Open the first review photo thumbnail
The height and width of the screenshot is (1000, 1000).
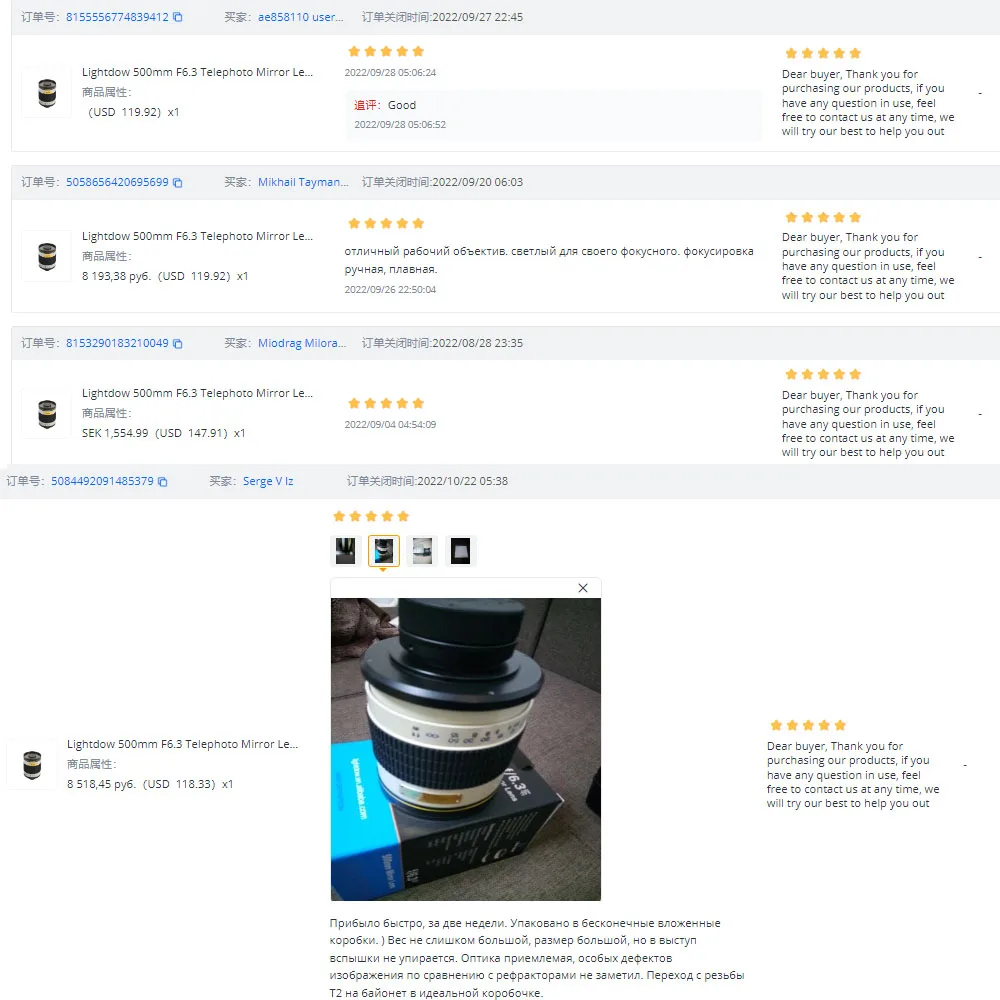click(346, 551)
